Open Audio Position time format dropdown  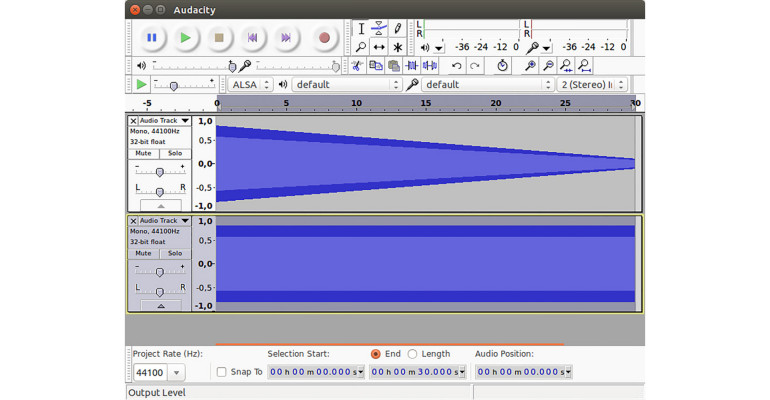pyautogui.click(x=568, y=372)
